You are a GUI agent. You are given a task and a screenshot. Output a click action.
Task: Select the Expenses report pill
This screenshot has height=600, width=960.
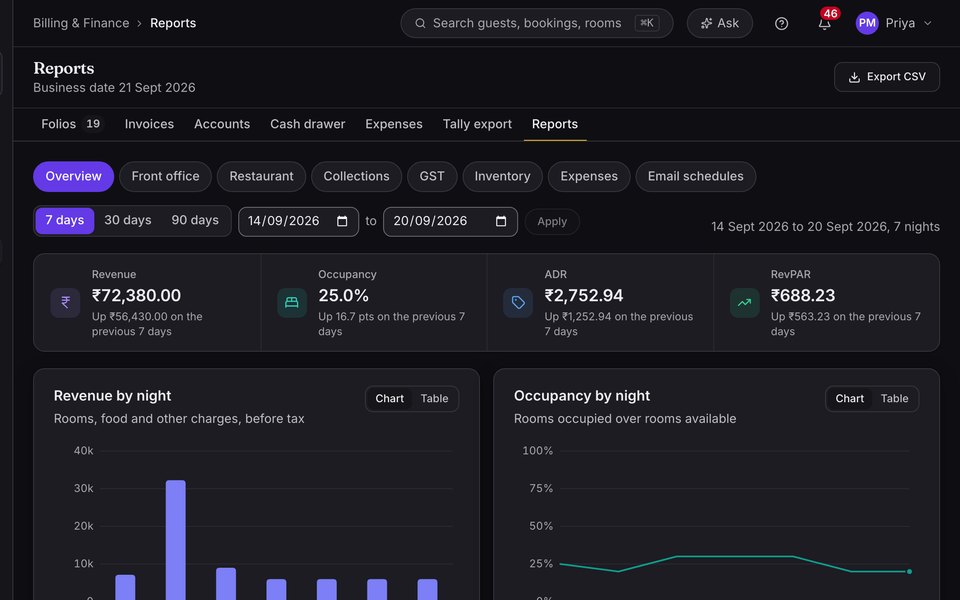click(x=589, y=176)
